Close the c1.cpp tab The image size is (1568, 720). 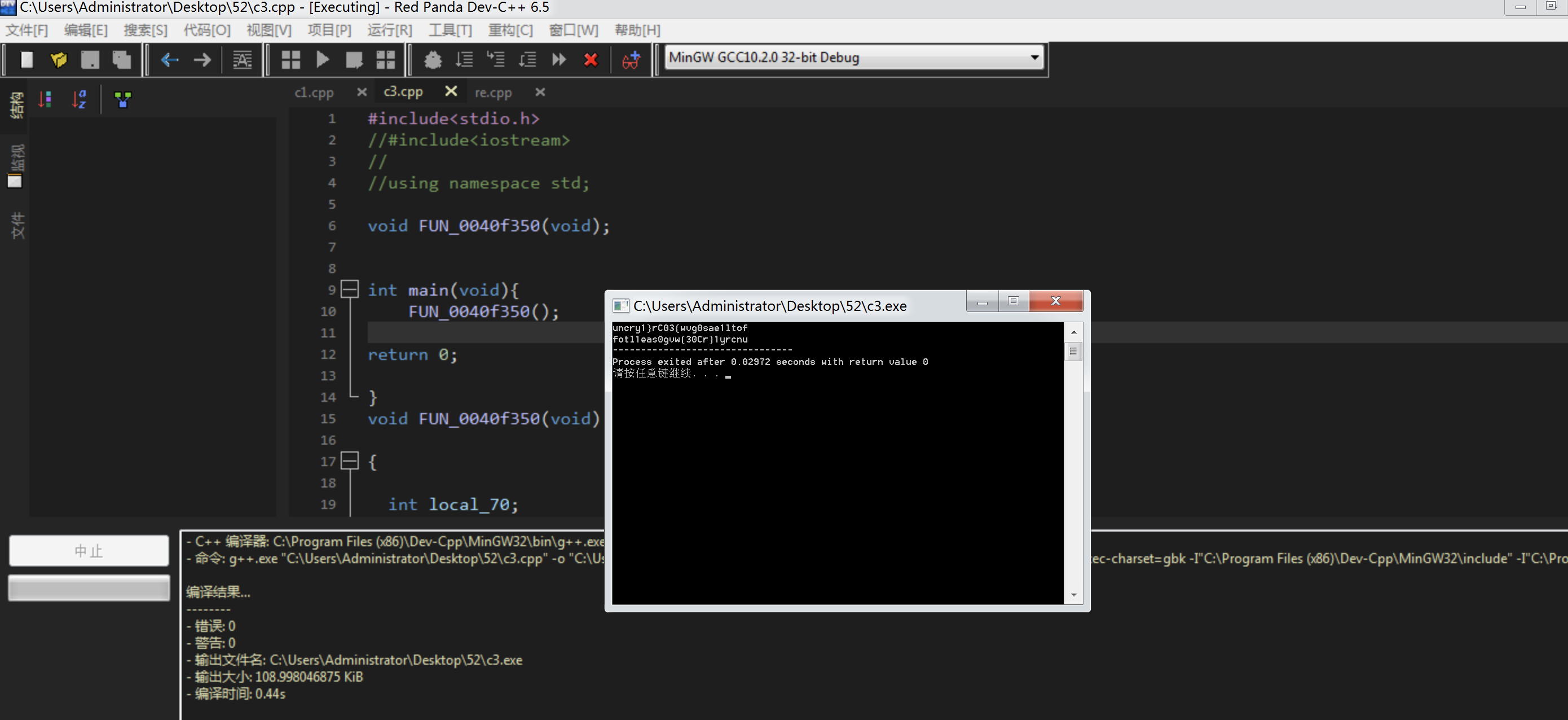362,92
